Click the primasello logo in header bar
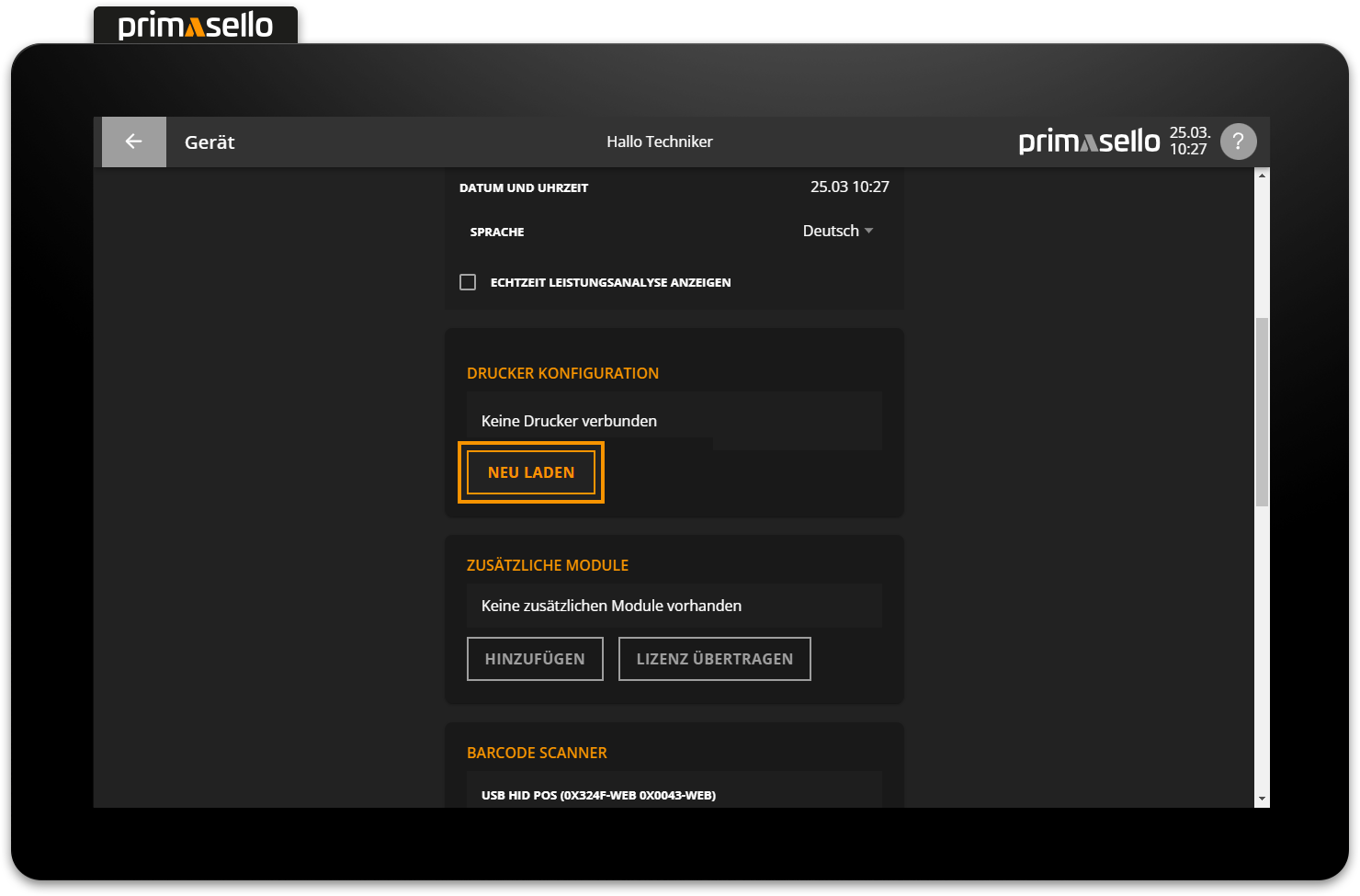 (x=1089, y=142)
